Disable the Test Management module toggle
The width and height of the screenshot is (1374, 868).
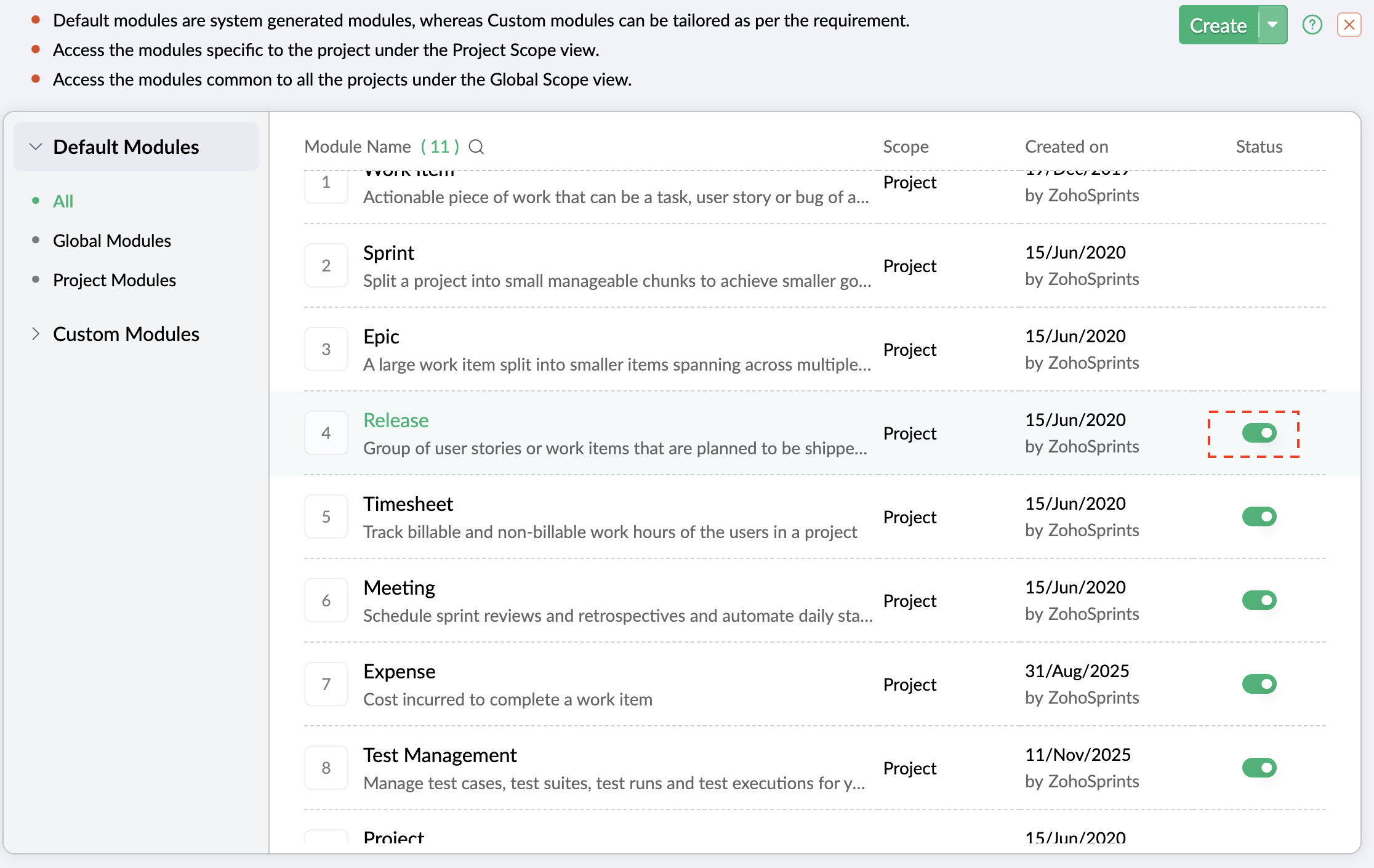pyautogui.click(x=1259, y=768)
